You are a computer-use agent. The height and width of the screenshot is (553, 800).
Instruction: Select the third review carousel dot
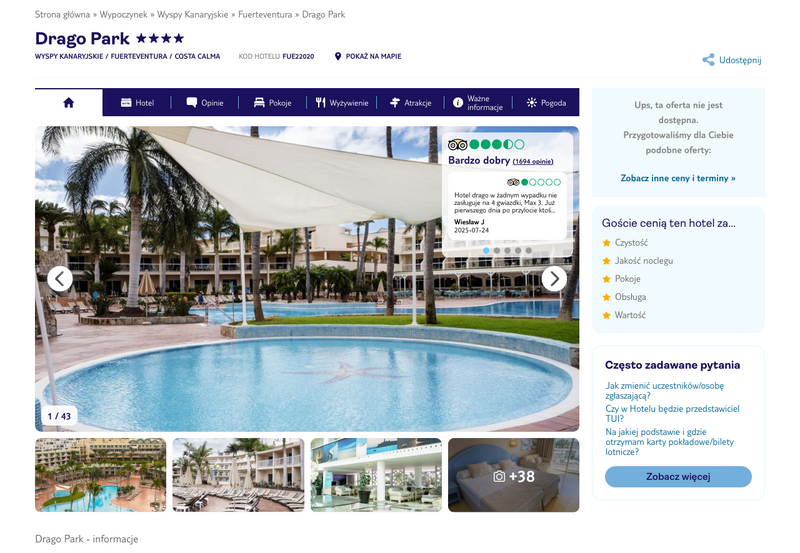coord(507,250)
